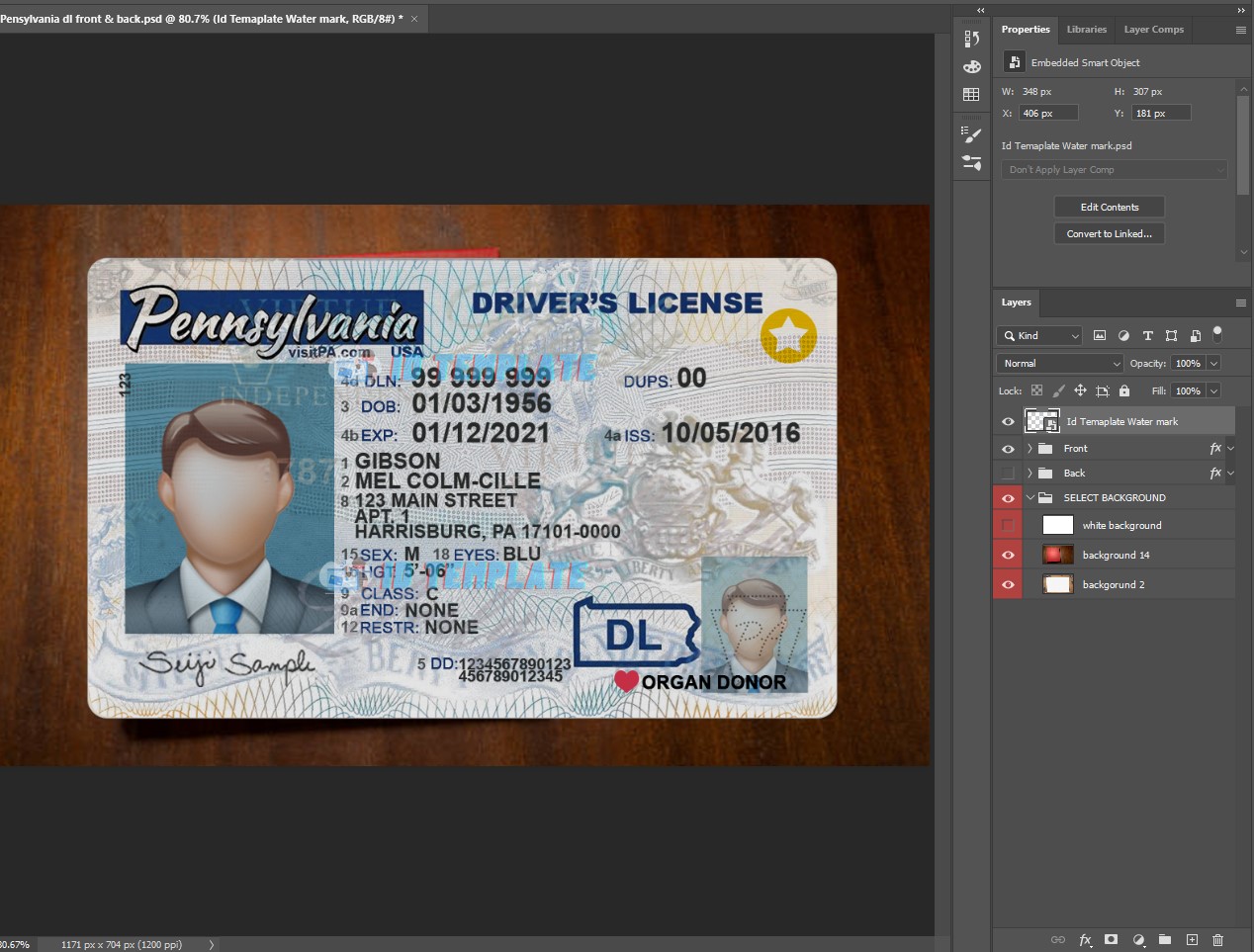Select the Pensylvania dl front & back.psd tab
Viewport: 1254px width, 952px height.
point(201,19)
